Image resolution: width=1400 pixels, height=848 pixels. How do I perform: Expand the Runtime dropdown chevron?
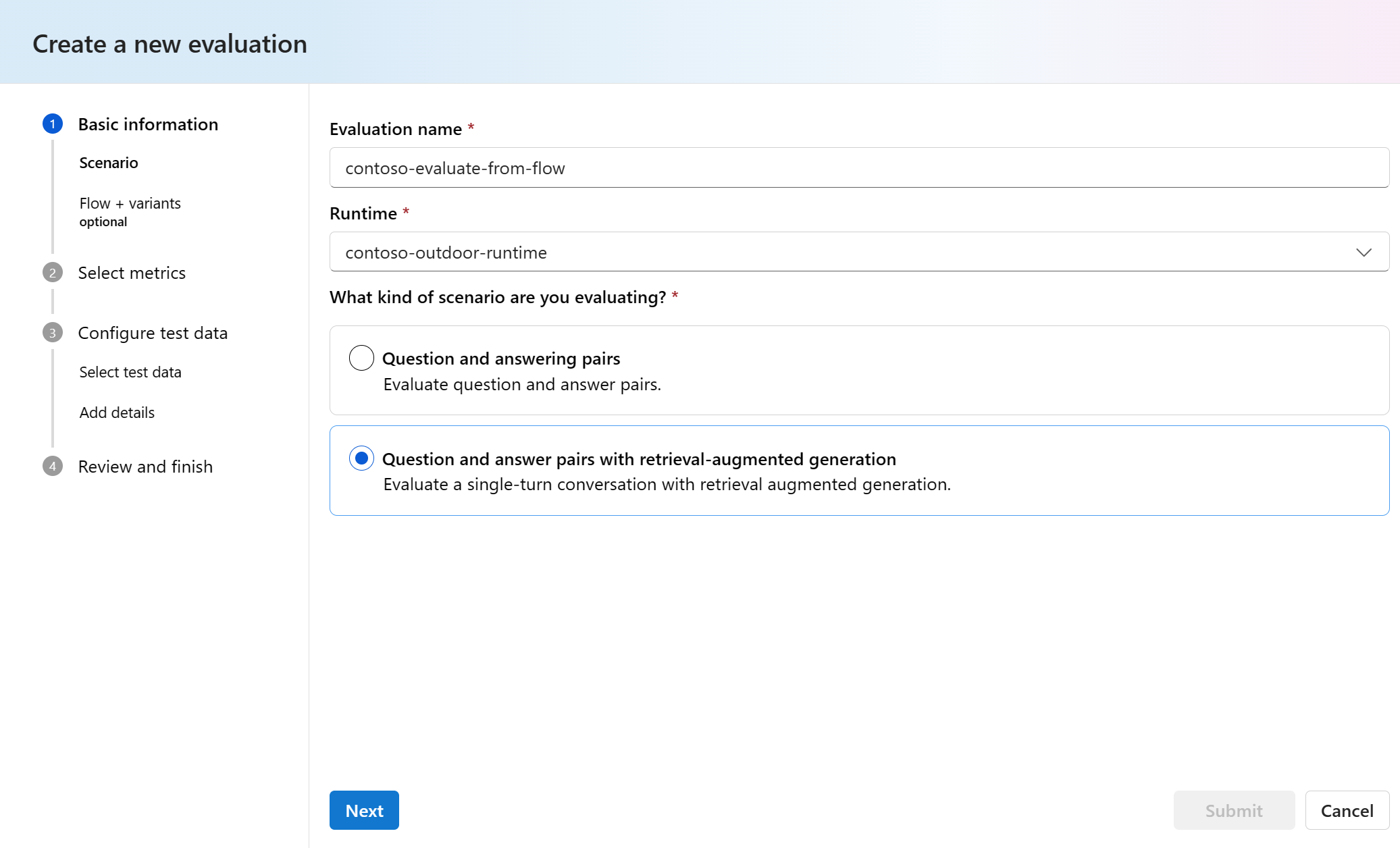pos(1364,253)
